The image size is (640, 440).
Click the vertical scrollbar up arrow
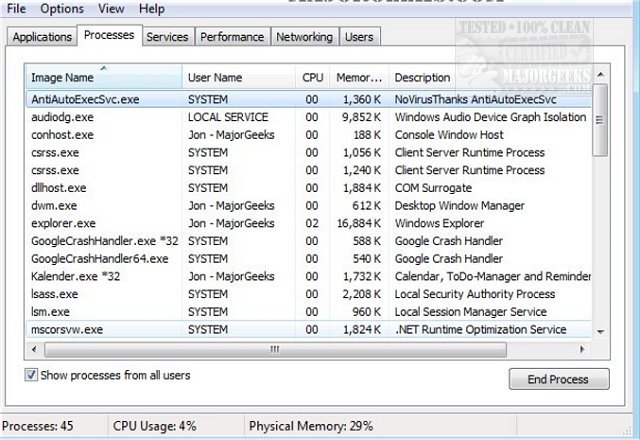pyautogui.click(x=600, y=74)
